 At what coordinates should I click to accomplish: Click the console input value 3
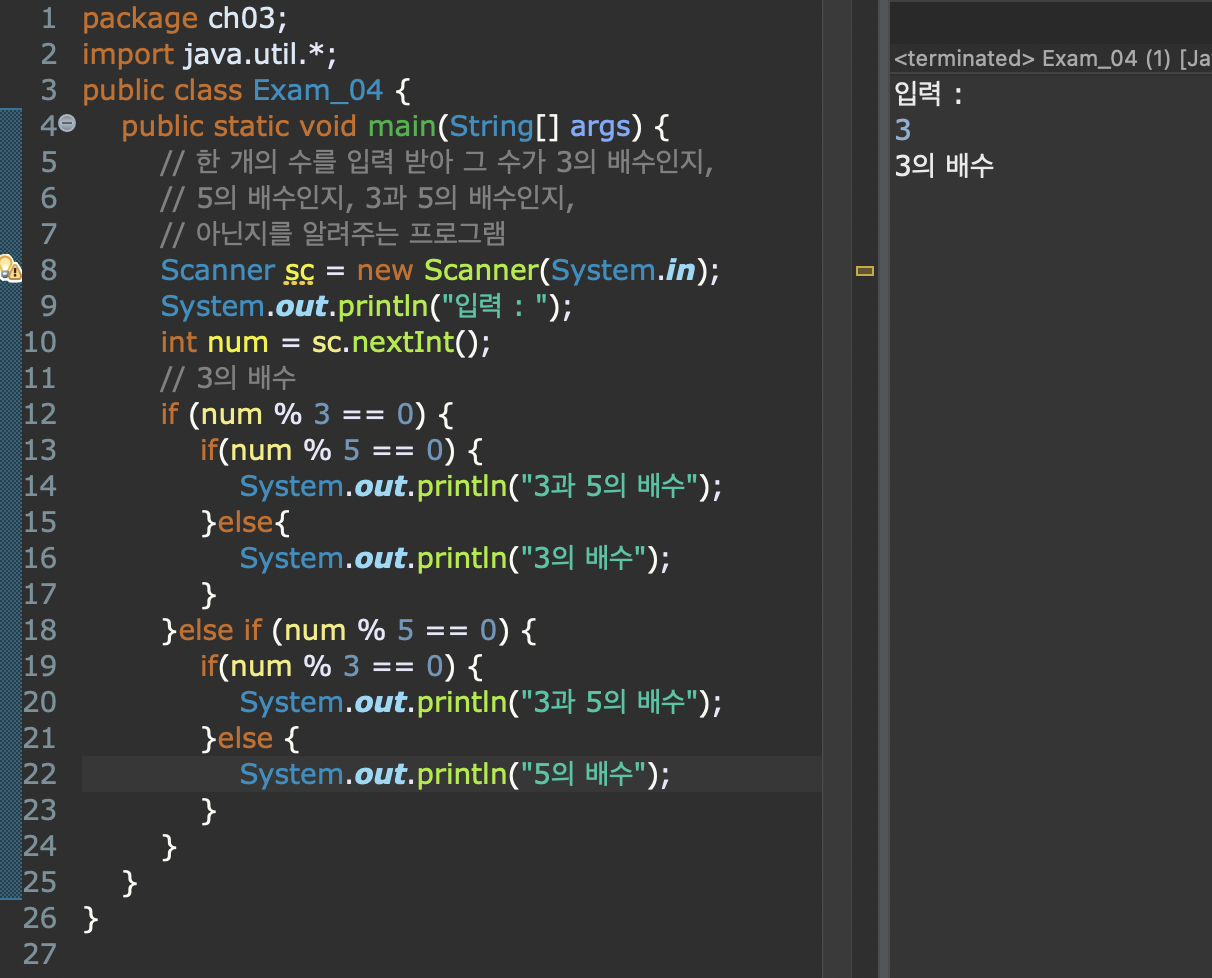click(903, 130)
